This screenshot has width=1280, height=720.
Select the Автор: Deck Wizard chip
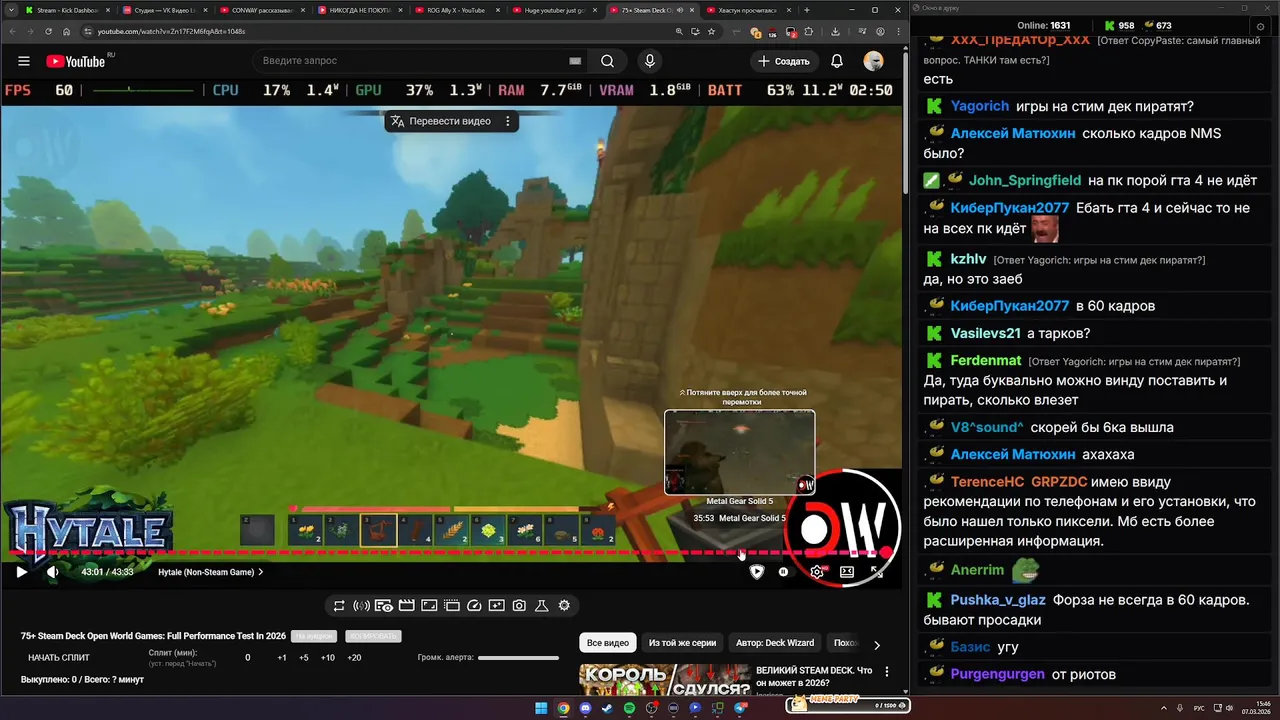point(775,643)
